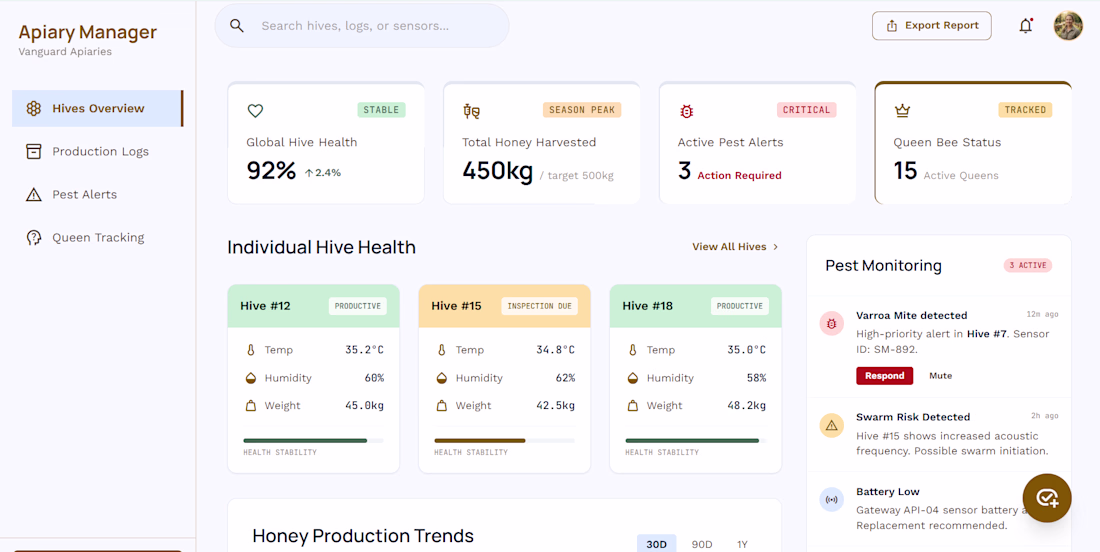Viewport: 1100px width, 552px height.
Task: Click the Hive #18 card header
Action: click(695, 306)
